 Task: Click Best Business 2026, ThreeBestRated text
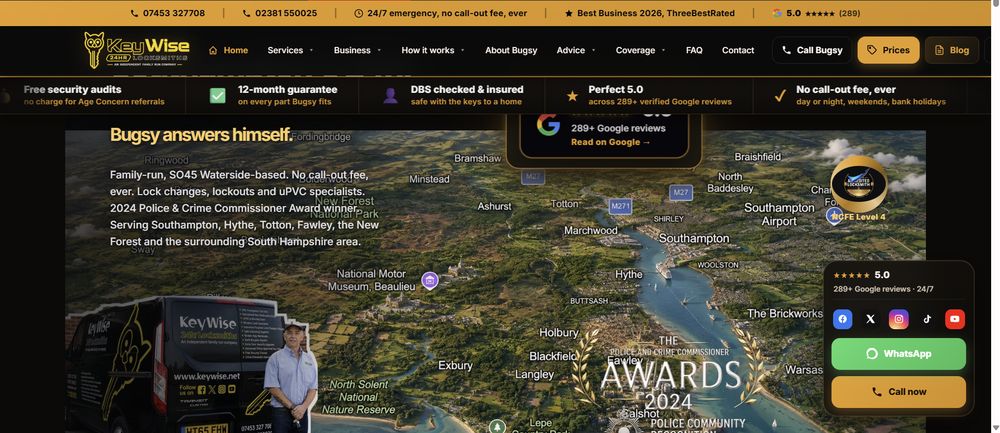656,13
